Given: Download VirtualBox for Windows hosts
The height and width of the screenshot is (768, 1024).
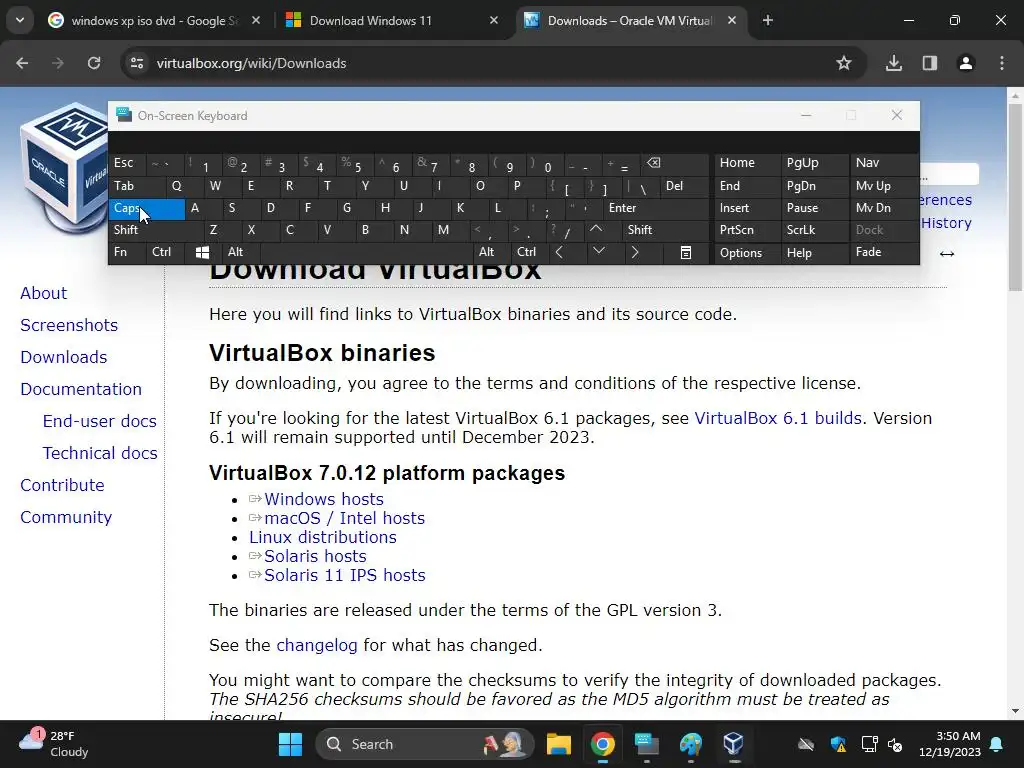Looking at the screenshot, I should pyautogui.click(x=323, y=499).
